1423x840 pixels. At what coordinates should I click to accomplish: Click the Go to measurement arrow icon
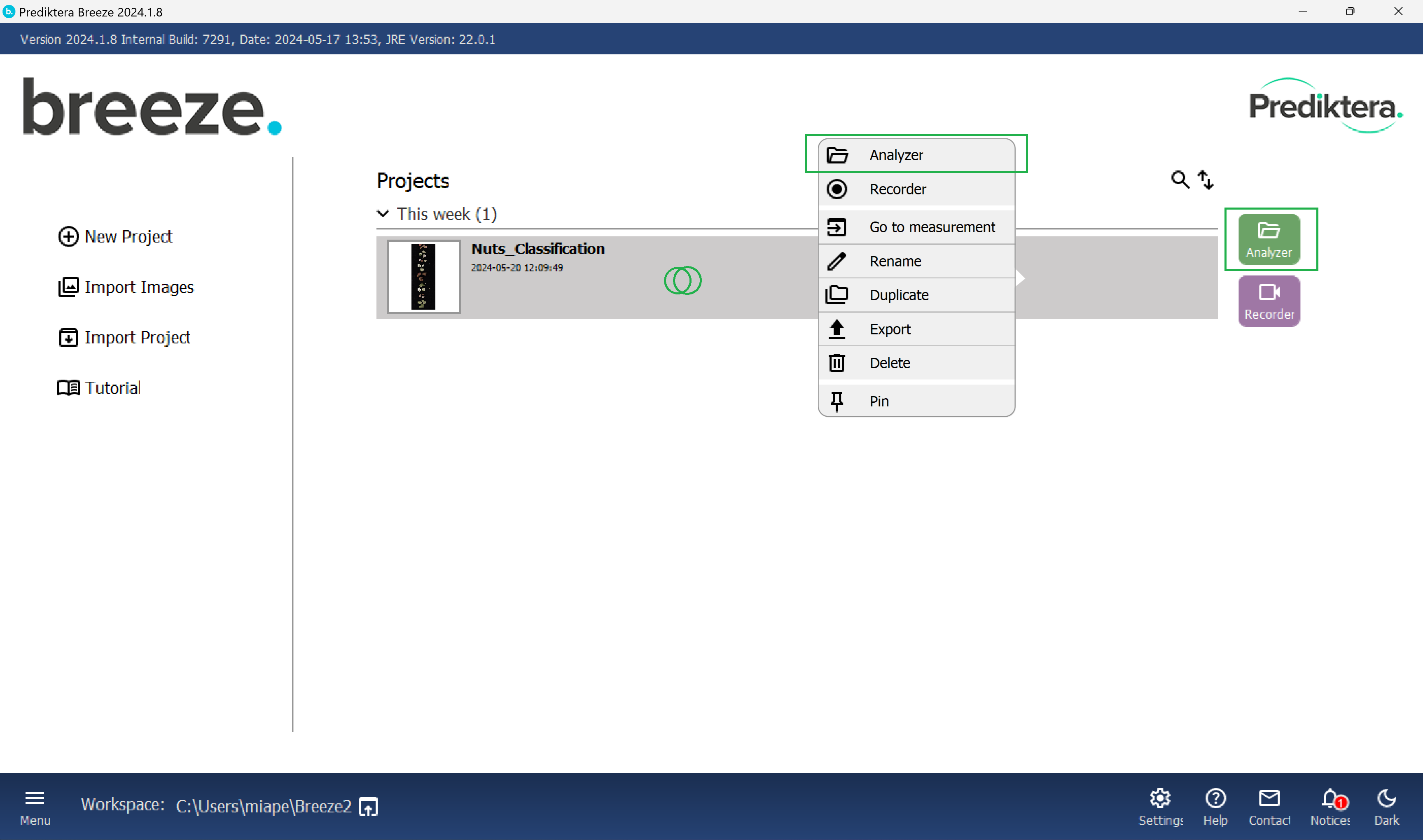click(838, 226)
